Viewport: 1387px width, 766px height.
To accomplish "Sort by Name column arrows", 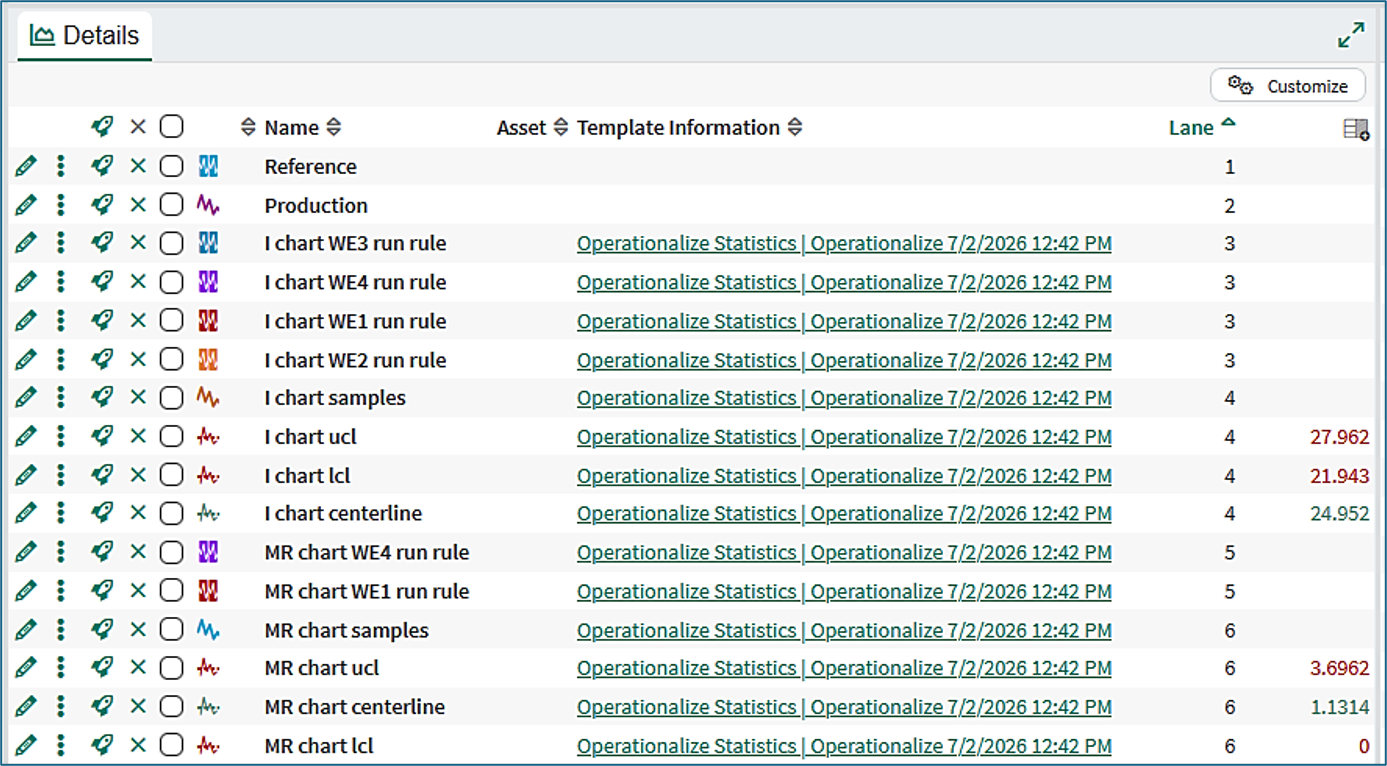I will (334, 128).
